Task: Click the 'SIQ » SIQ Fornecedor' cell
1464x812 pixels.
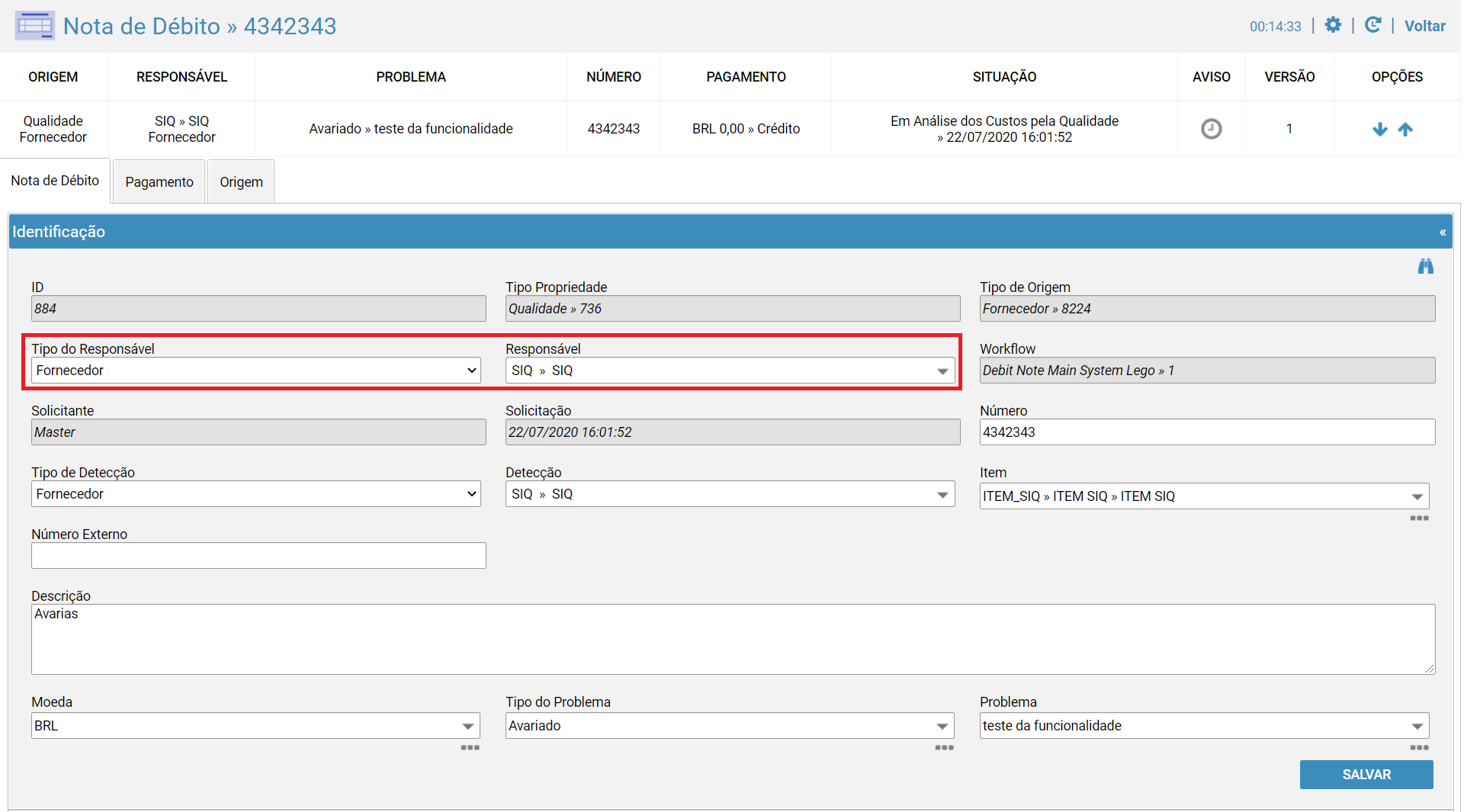Action: pyautogui.click(x=181, y=129)
